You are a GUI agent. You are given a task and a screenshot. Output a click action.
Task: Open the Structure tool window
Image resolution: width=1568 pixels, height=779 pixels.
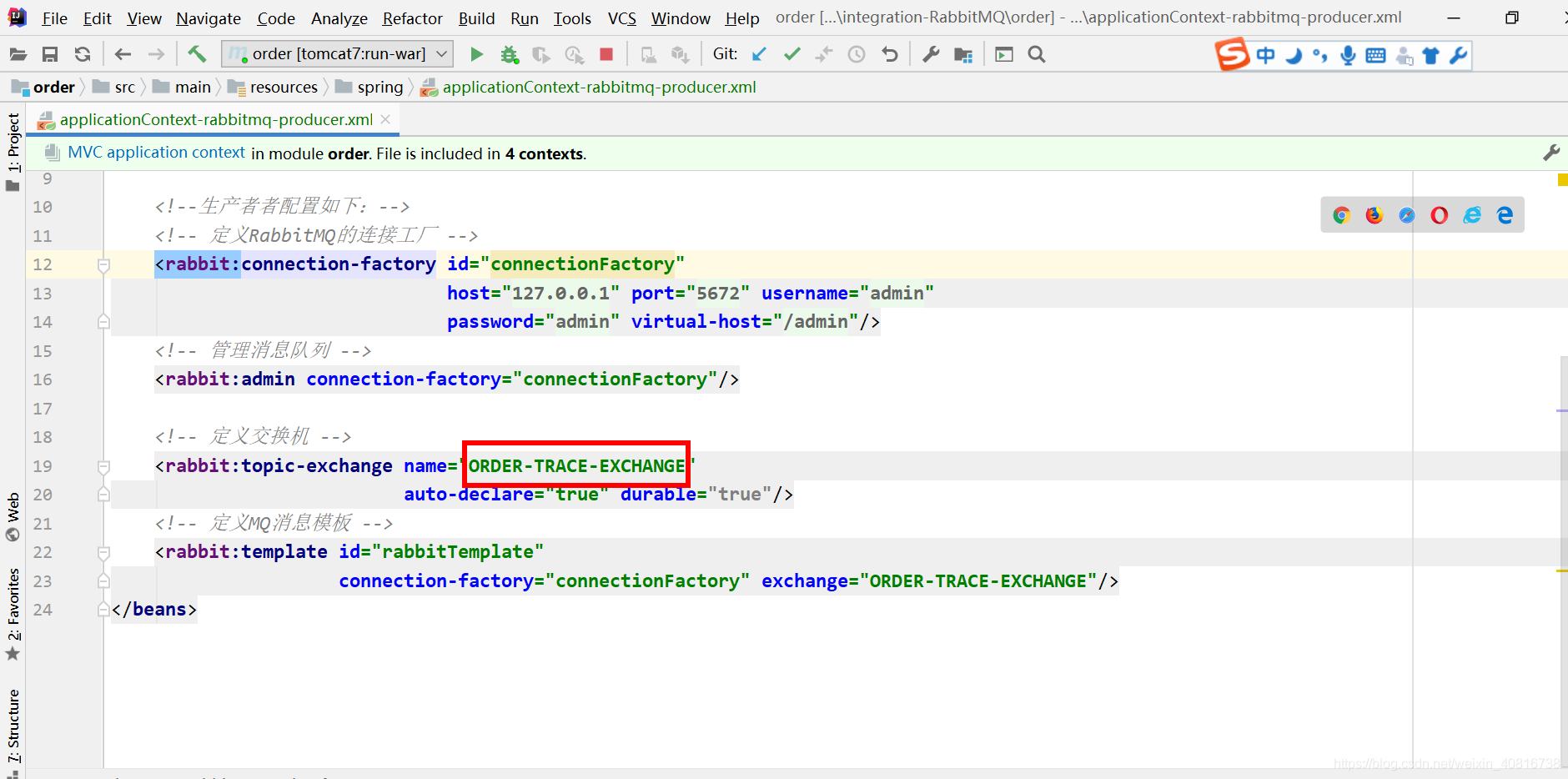(x=13, y=728)
